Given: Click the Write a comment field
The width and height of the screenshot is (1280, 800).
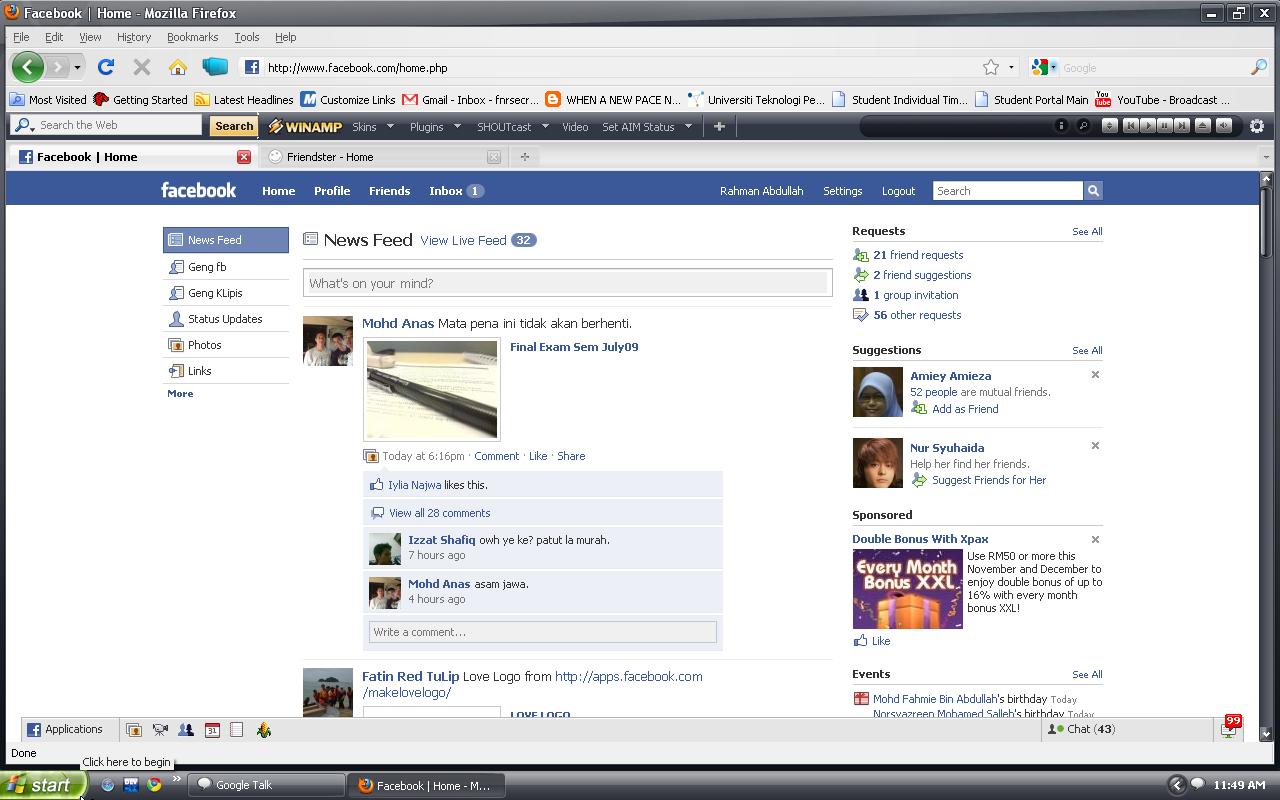Looking at the screenshot, I should 543,632.
